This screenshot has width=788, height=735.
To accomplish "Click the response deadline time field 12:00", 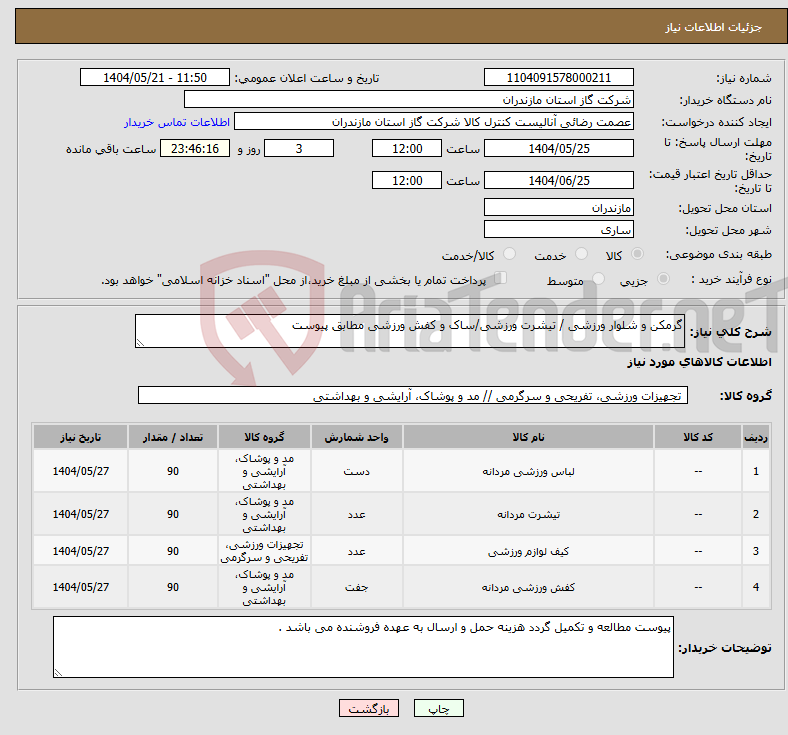I will point(407,148).
